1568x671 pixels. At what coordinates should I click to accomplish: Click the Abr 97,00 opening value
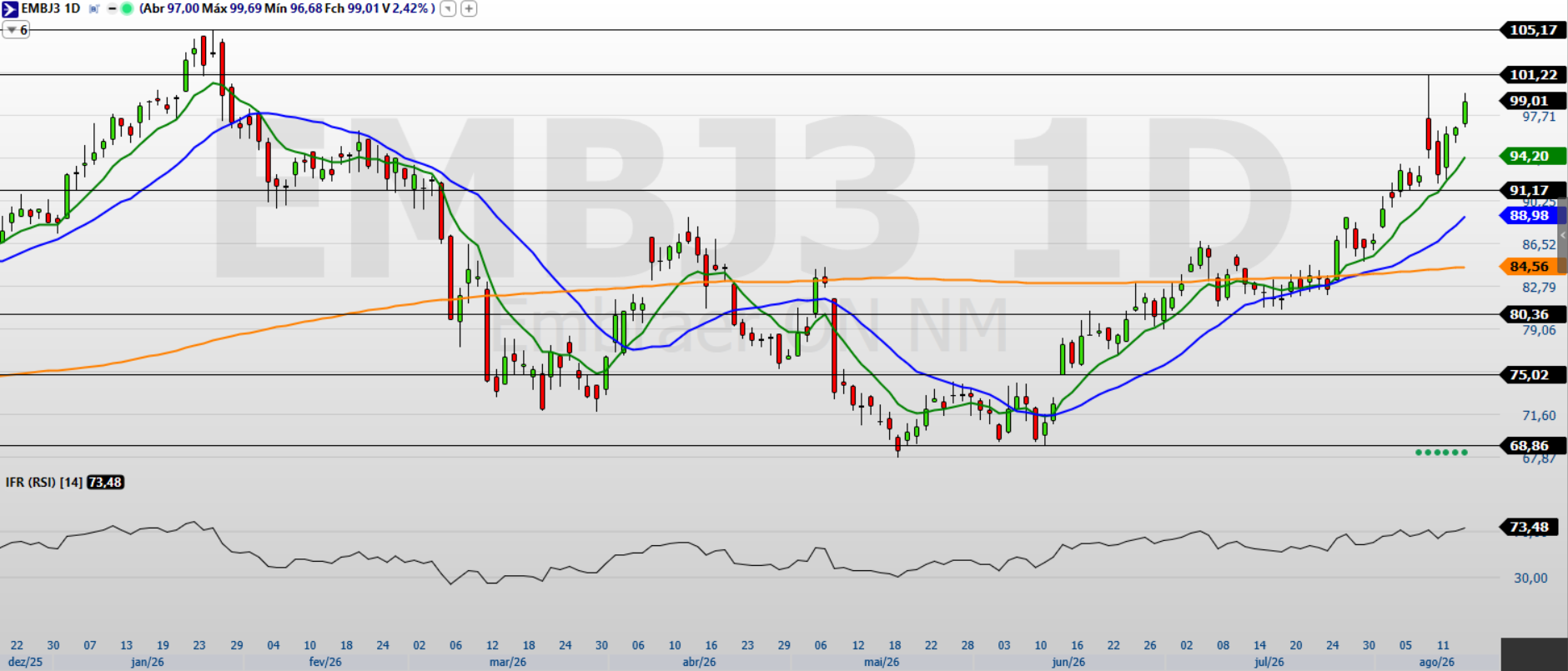171,8
